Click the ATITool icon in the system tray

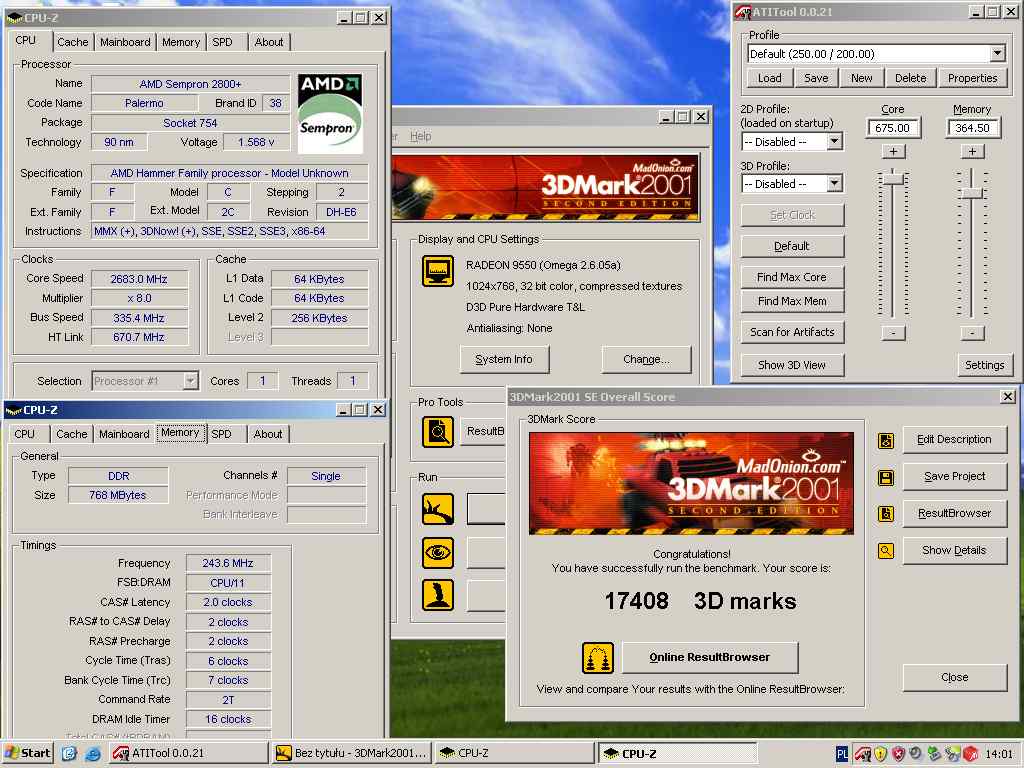(x=862, y=754)
